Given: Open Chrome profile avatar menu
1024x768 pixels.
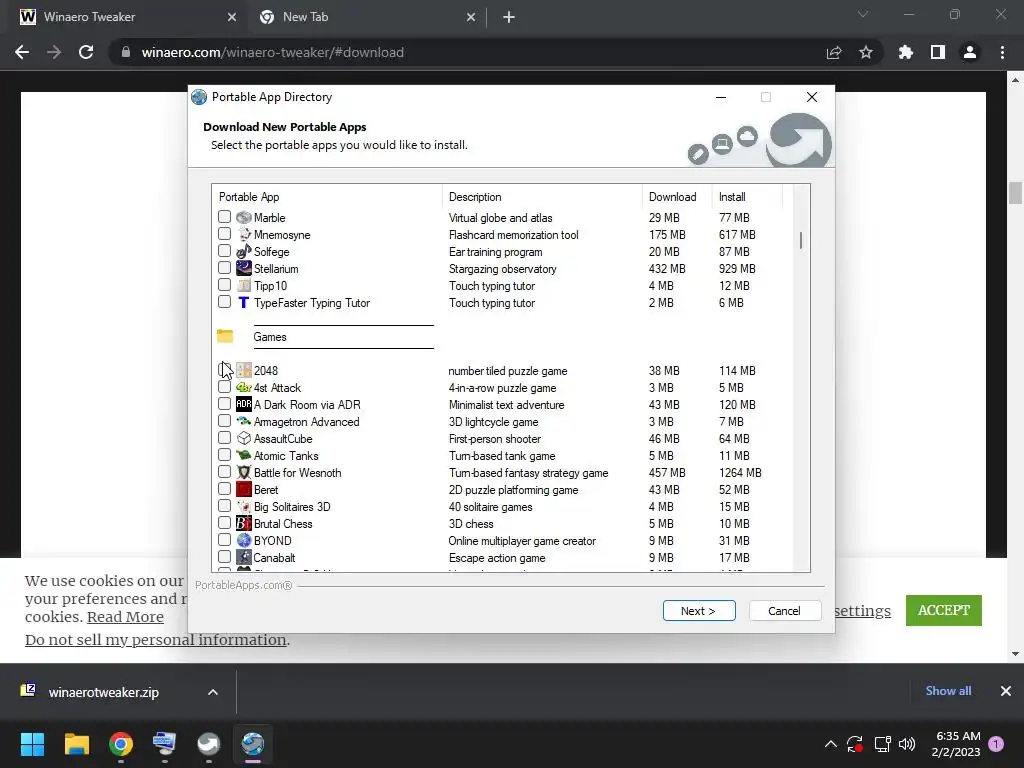Looking at the screenshot, I should (x=970, y=52).
